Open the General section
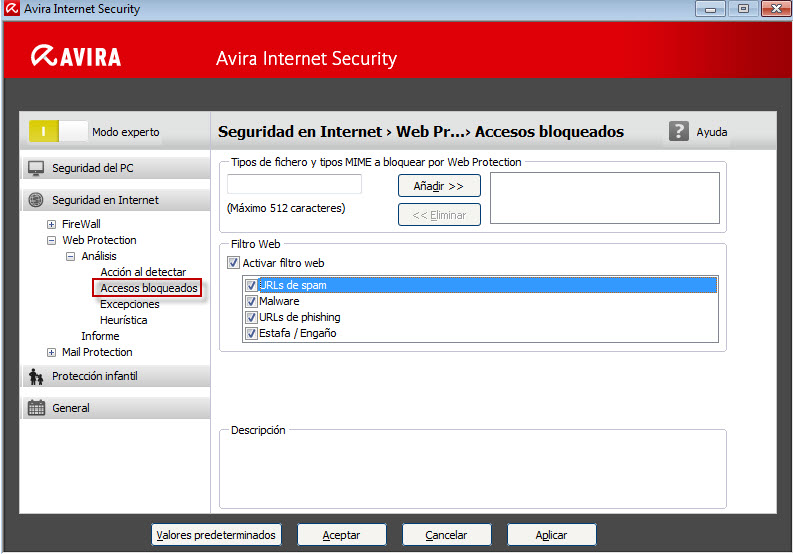Image resolution: width=793 pixels, height=554 pixels. point(115,408)
